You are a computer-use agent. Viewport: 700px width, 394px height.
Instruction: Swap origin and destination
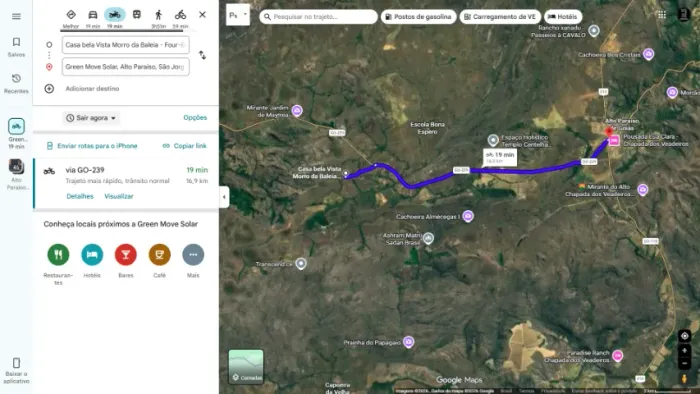coord(202,55)
